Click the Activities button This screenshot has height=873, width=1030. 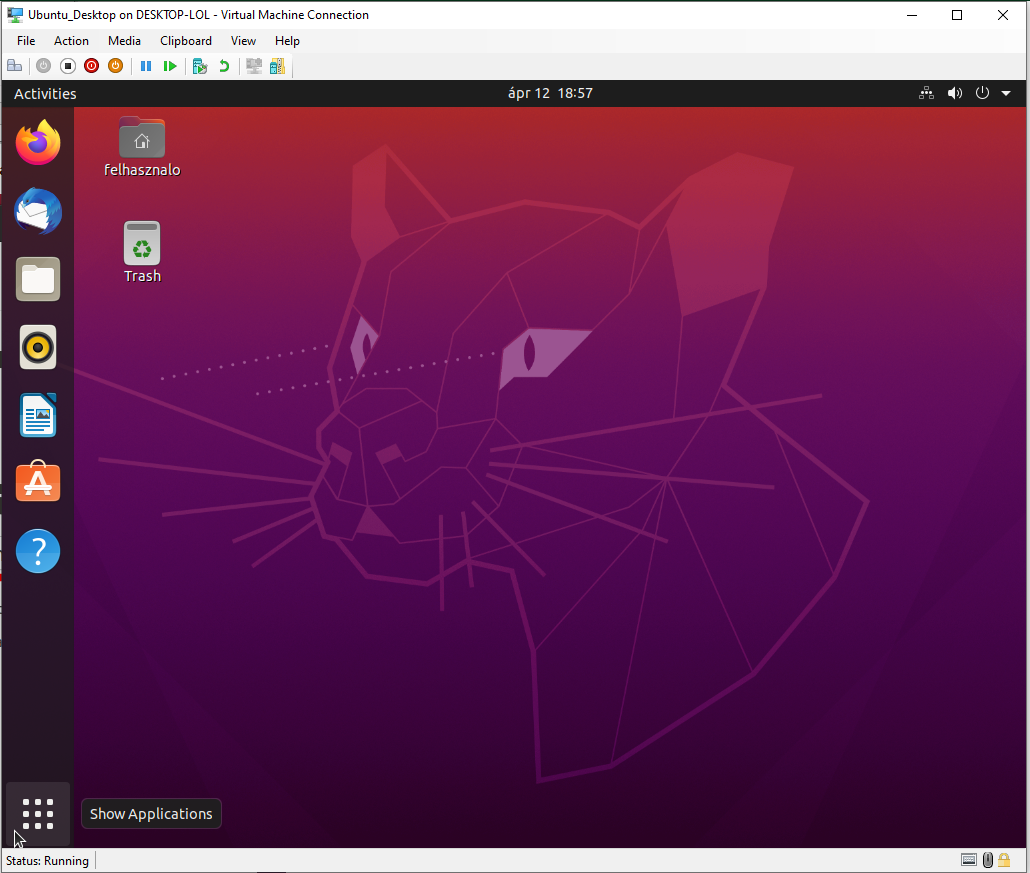[x=45, y=93]
